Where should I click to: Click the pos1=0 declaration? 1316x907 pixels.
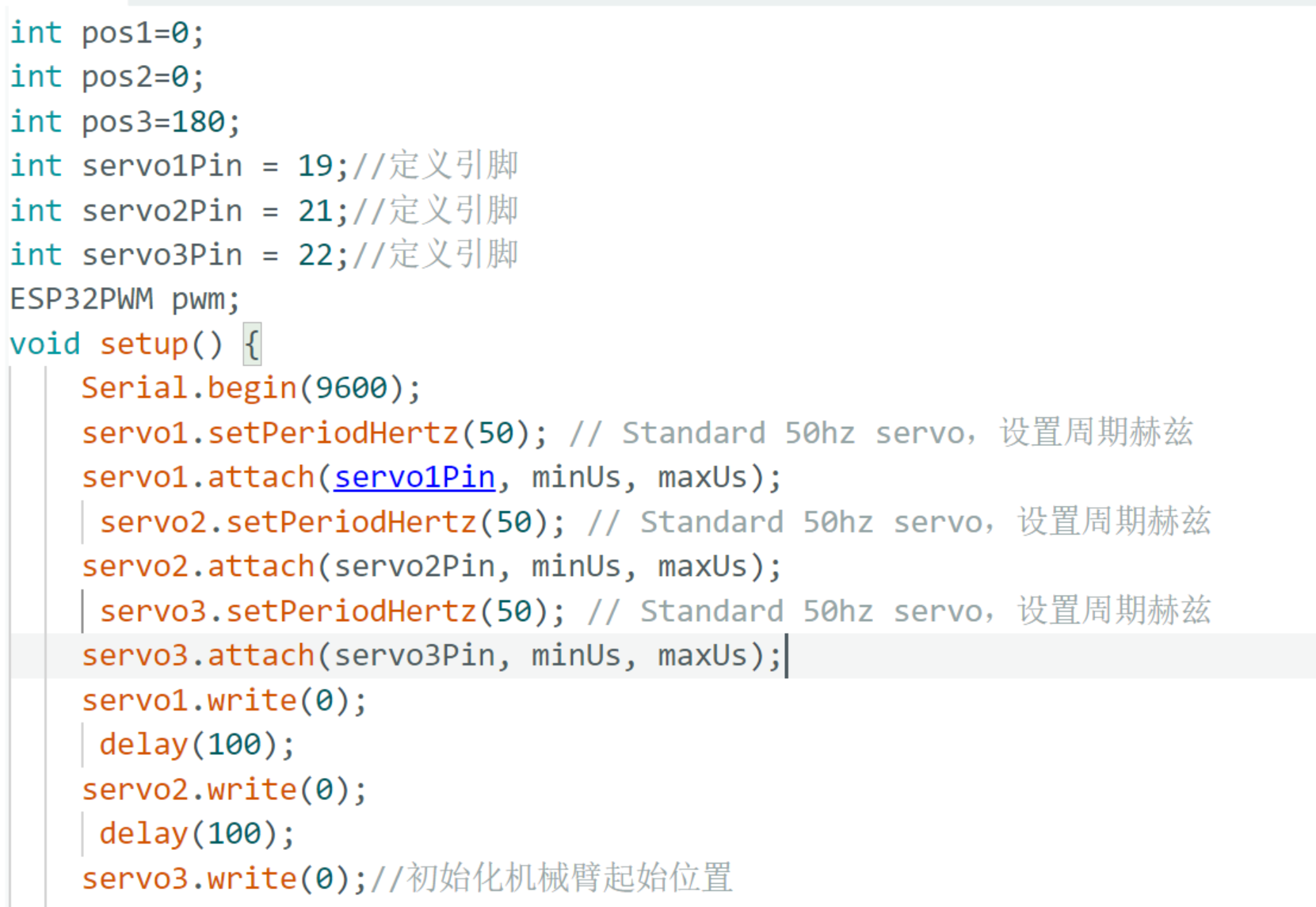[x=143, y=33]
